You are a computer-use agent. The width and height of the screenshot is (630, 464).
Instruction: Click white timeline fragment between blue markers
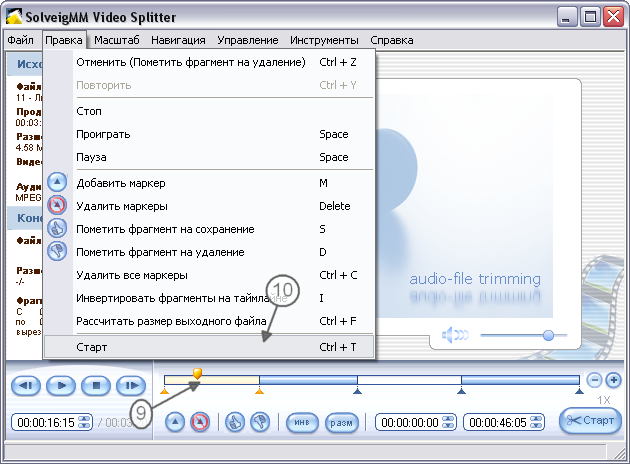[x=409, y=380]
